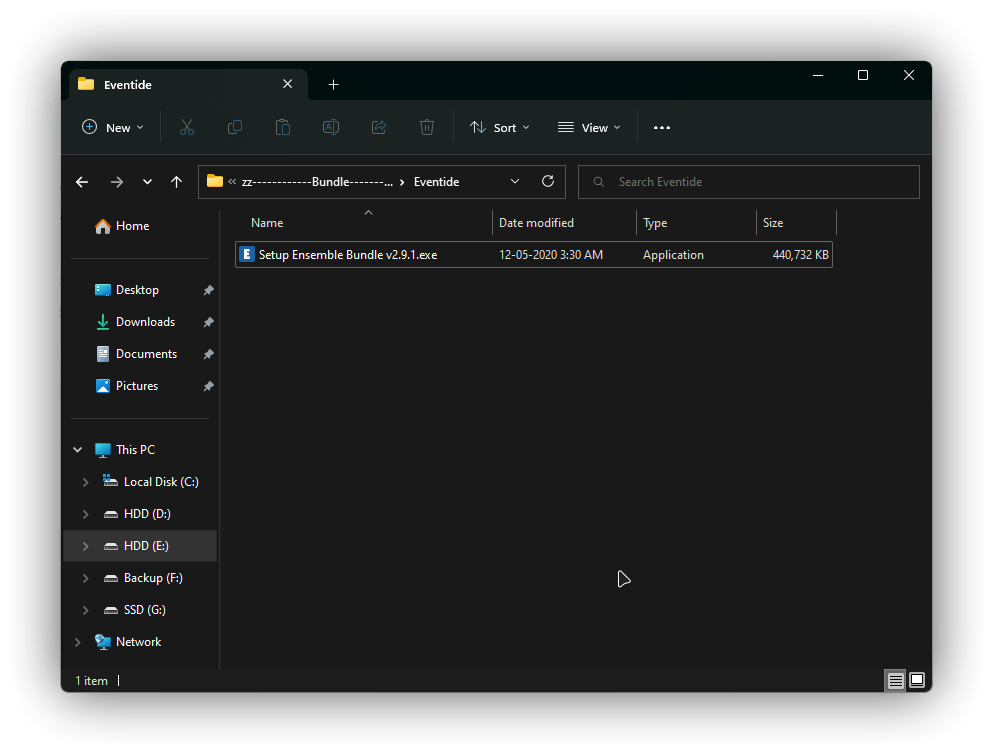Viewport: 993px width, 753px height.
Task: Click Eventide breadcrumb in address bar
Action: [436, 182]
